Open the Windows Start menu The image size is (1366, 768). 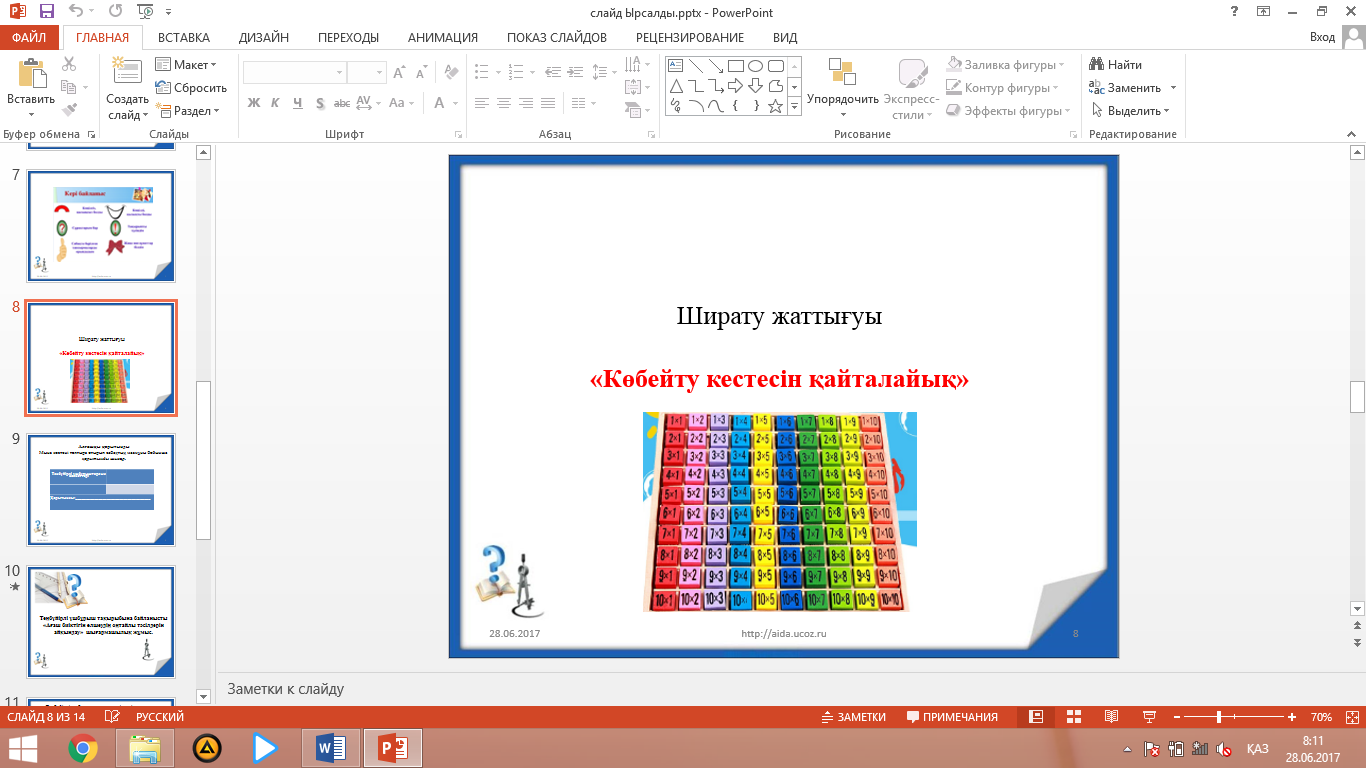tap(24, 748)
